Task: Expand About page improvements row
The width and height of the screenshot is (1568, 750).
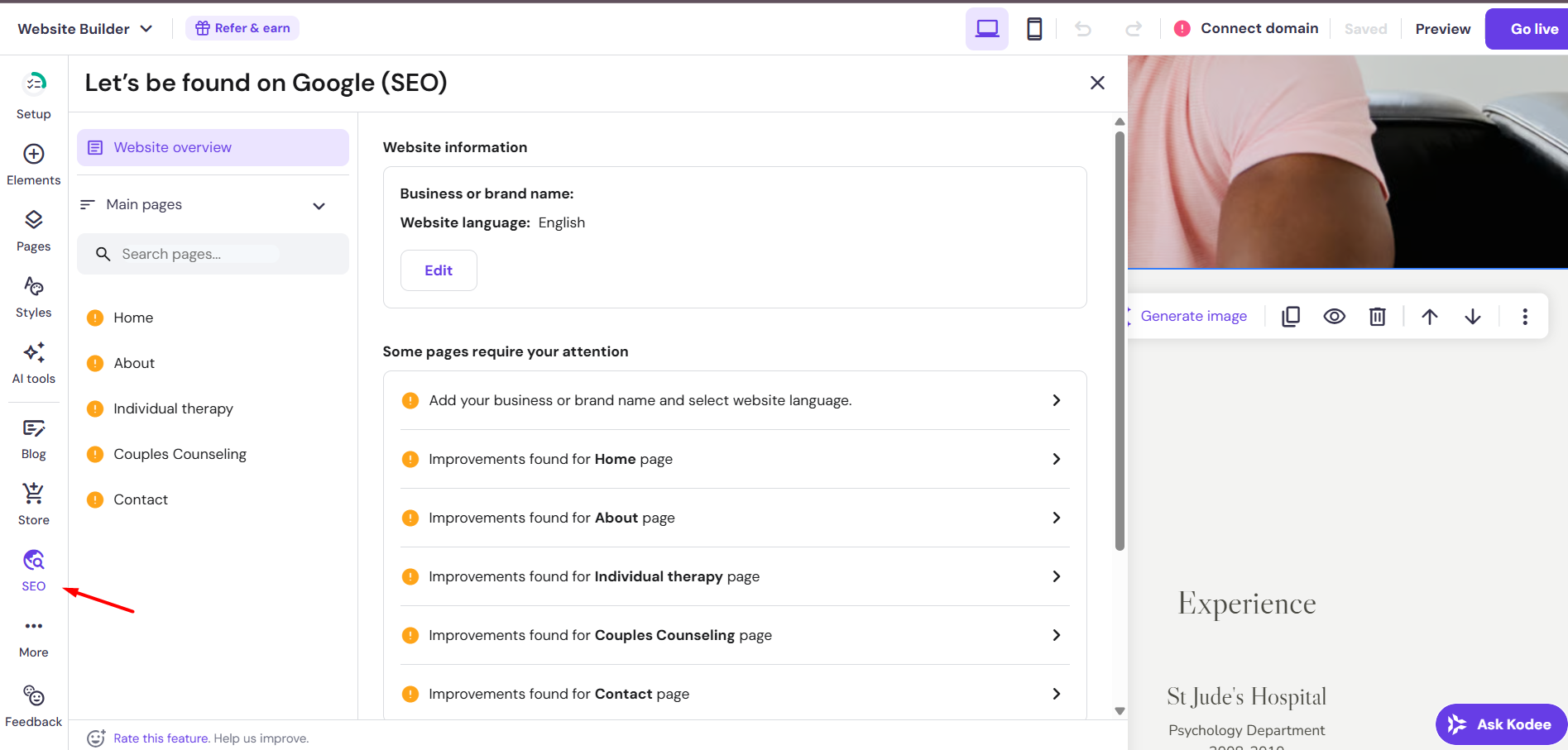Action: [735, 518]
